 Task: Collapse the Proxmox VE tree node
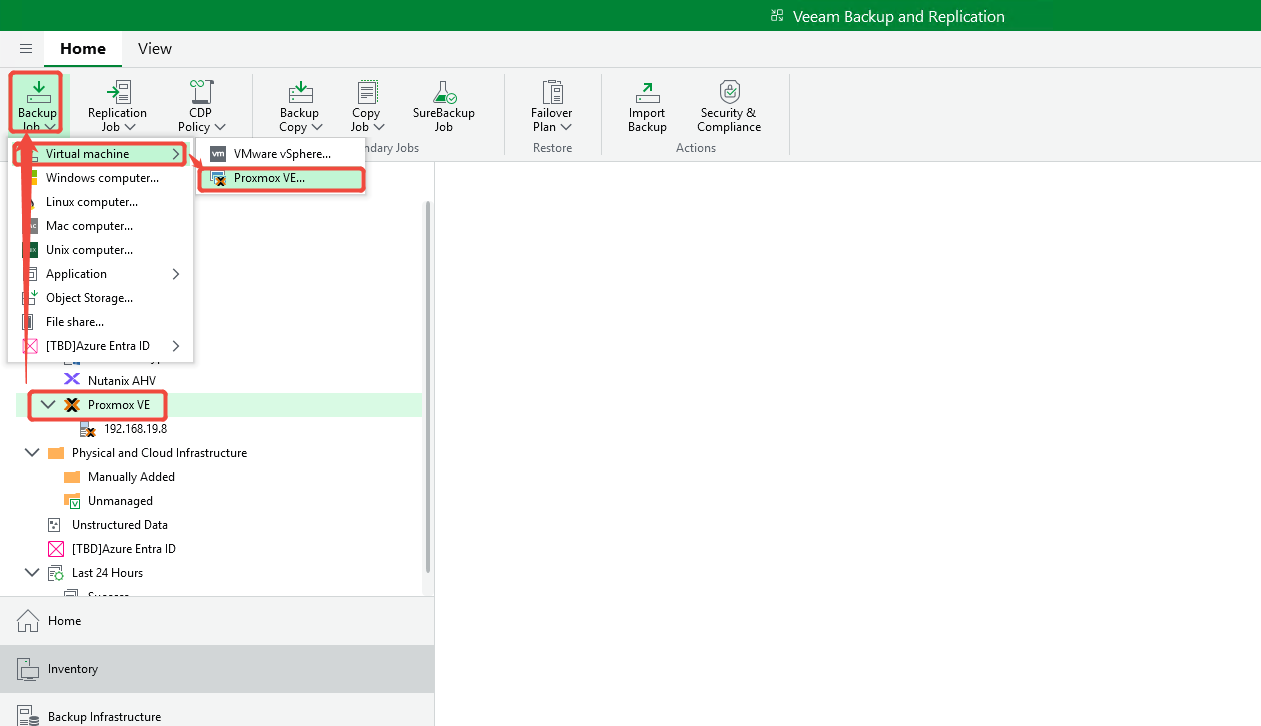[x=48, y=405]
